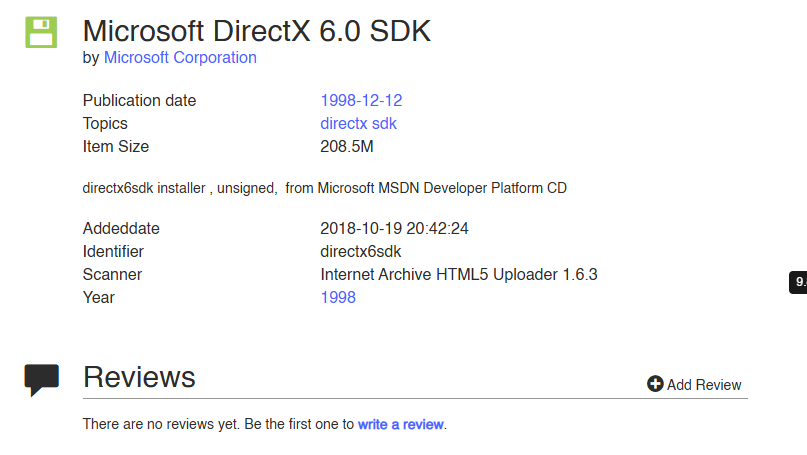Click the green floppy disk software icon
This screenshot has width=807, height=455.
pos(41,31)
